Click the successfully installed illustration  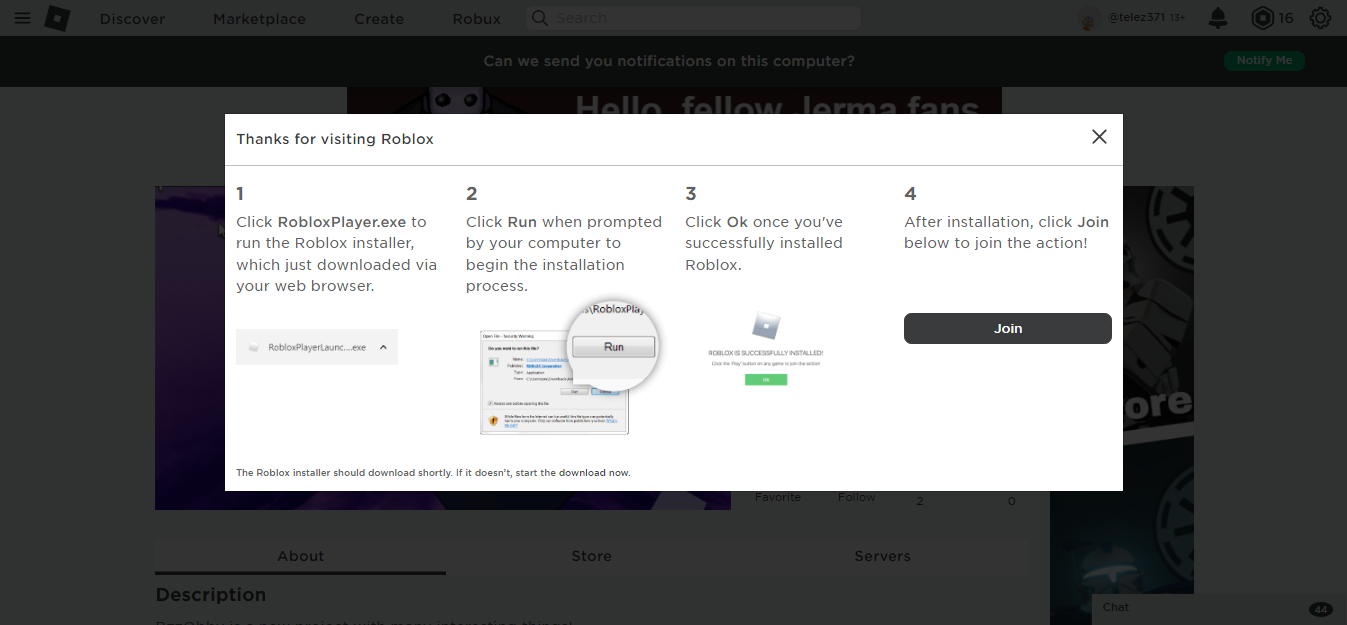(765, 348)
